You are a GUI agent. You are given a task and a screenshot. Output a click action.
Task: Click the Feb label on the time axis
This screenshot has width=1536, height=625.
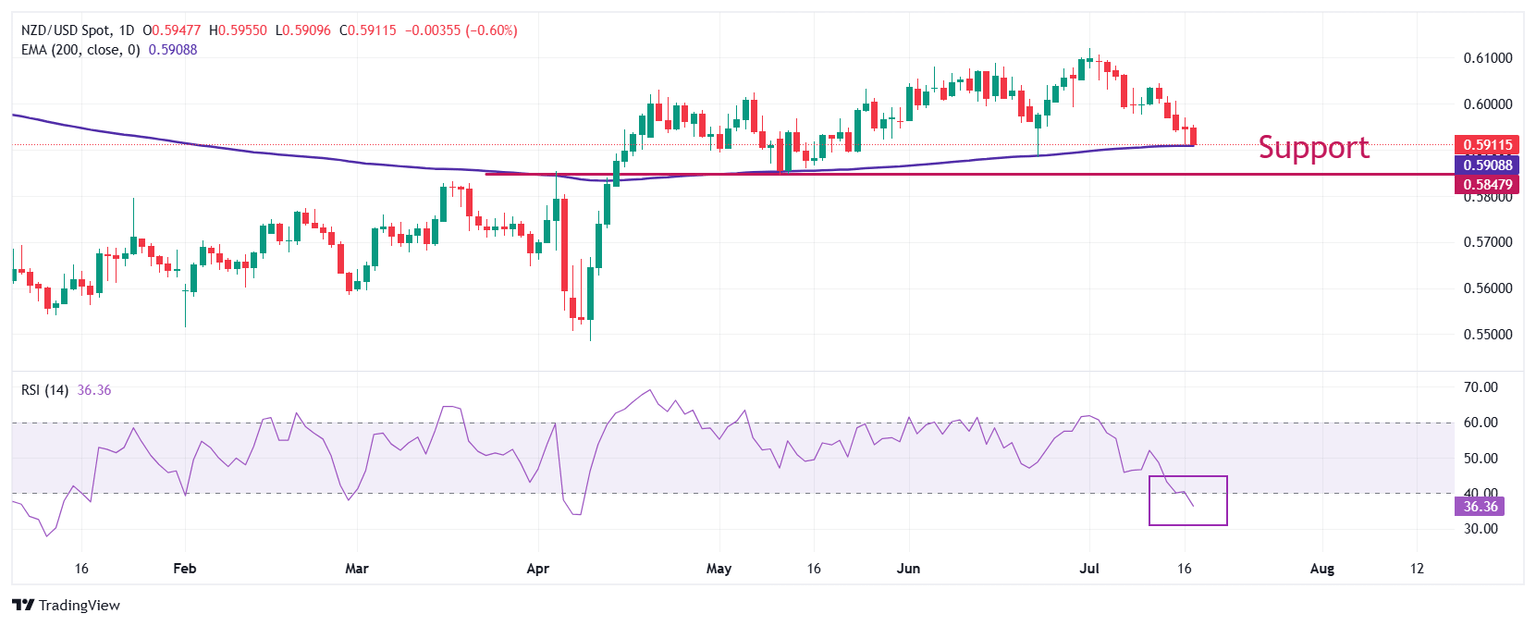click(185, 569)
